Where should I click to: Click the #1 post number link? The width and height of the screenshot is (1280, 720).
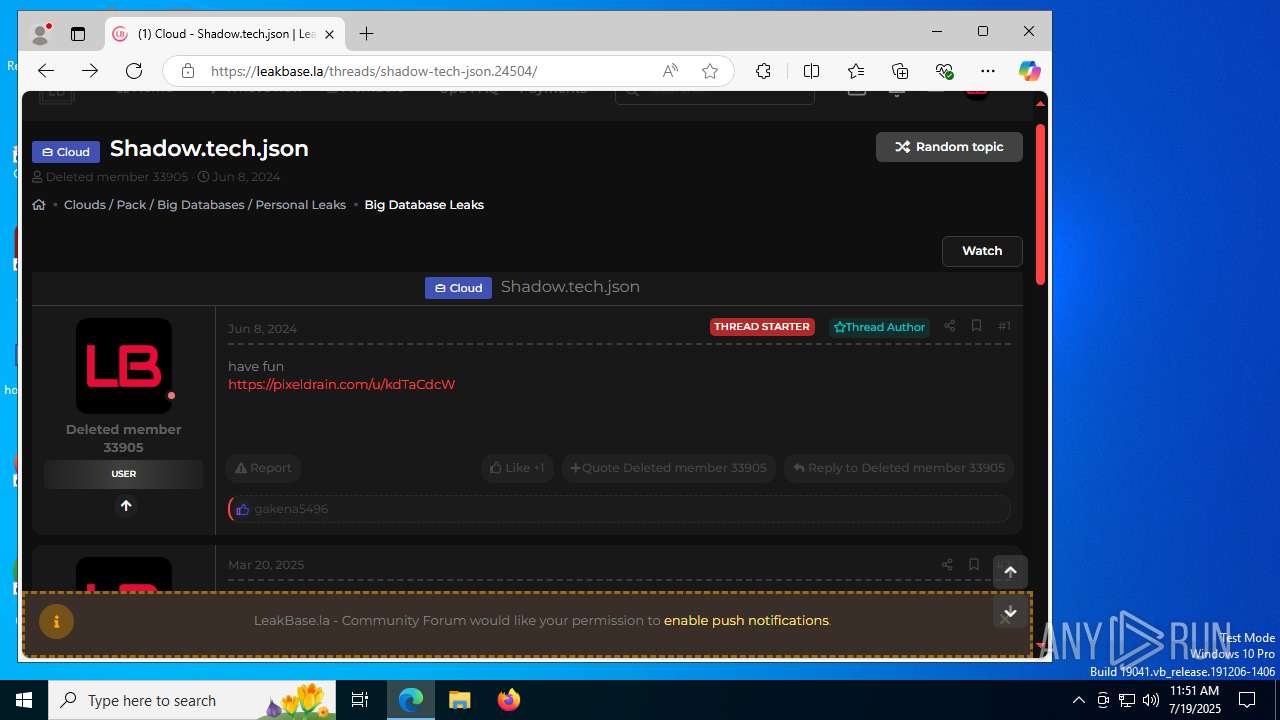pyautogui.click(x=1004, y=326)
